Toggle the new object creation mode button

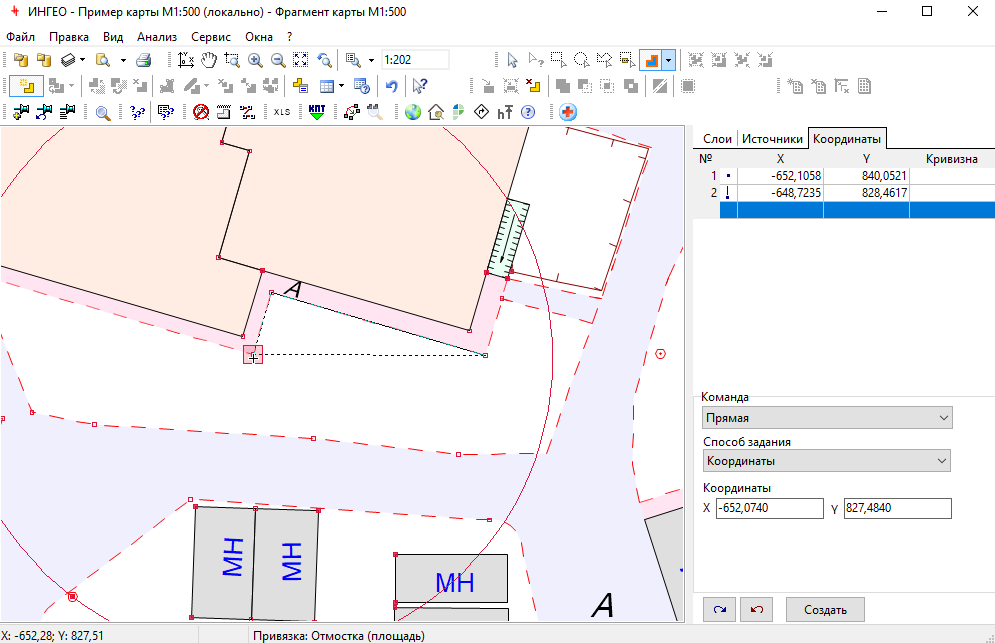(27, 86)
